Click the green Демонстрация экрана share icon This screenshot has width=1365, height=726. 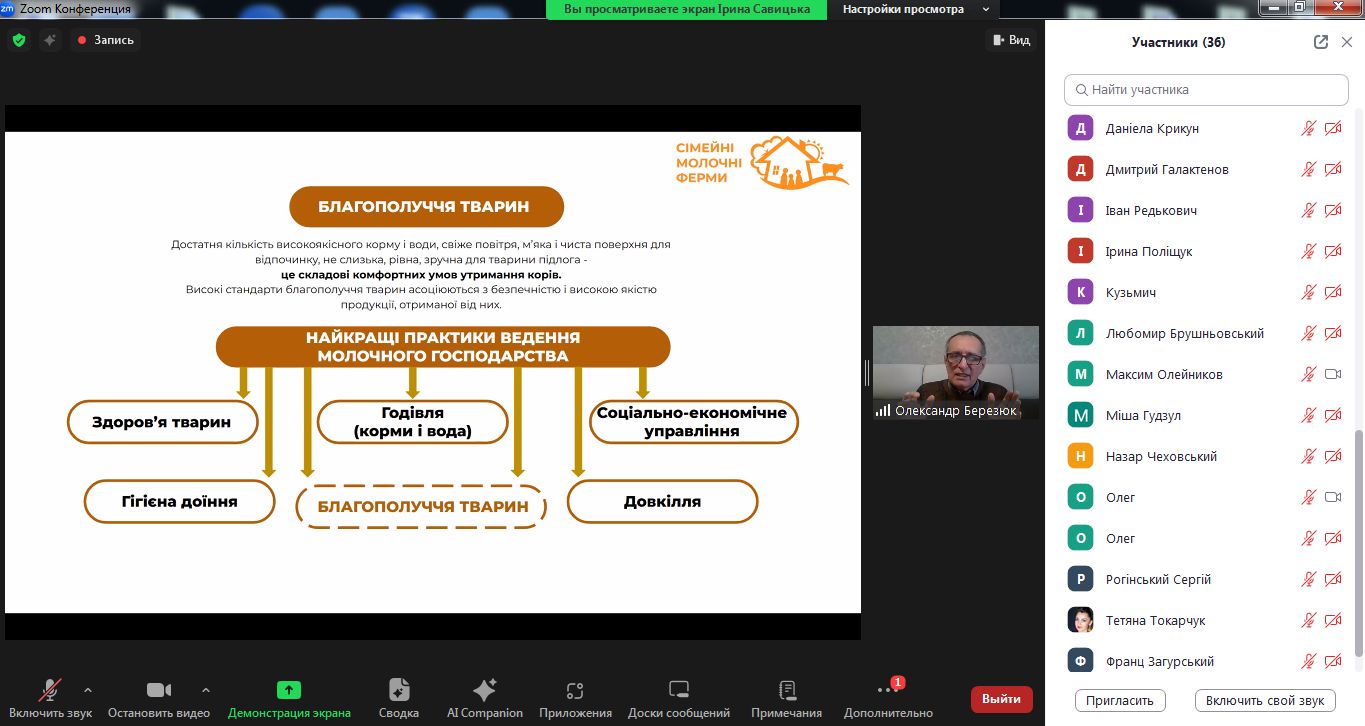pyautogui.click(x=289, y=690)
